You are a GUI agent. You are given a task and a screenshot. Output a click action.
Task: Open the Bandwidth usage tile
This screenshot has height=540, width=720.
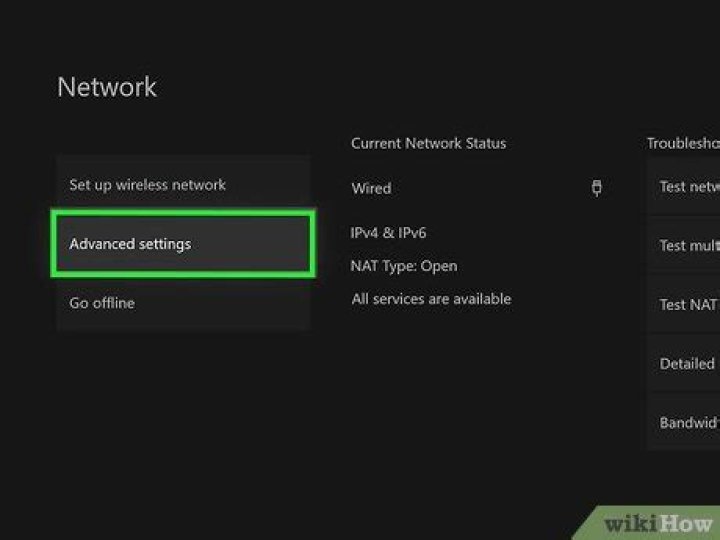686,422
